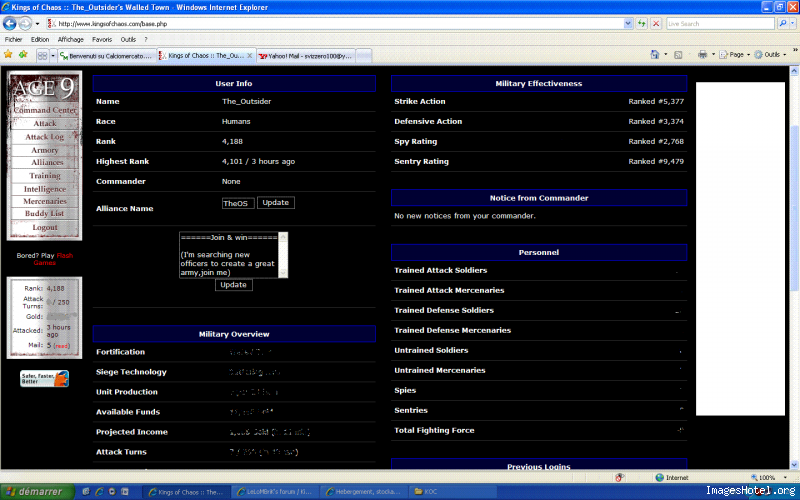800x500 pixels.
Task: Click the green Refresh page icon
Action: coord(642,23)
